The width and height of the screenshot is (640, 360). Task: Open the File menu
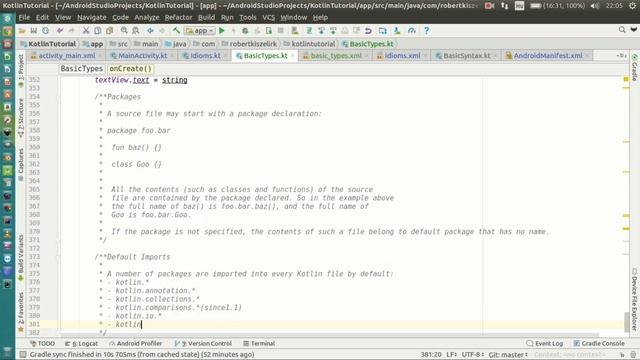pyautogui.click(x=24, y=18)
